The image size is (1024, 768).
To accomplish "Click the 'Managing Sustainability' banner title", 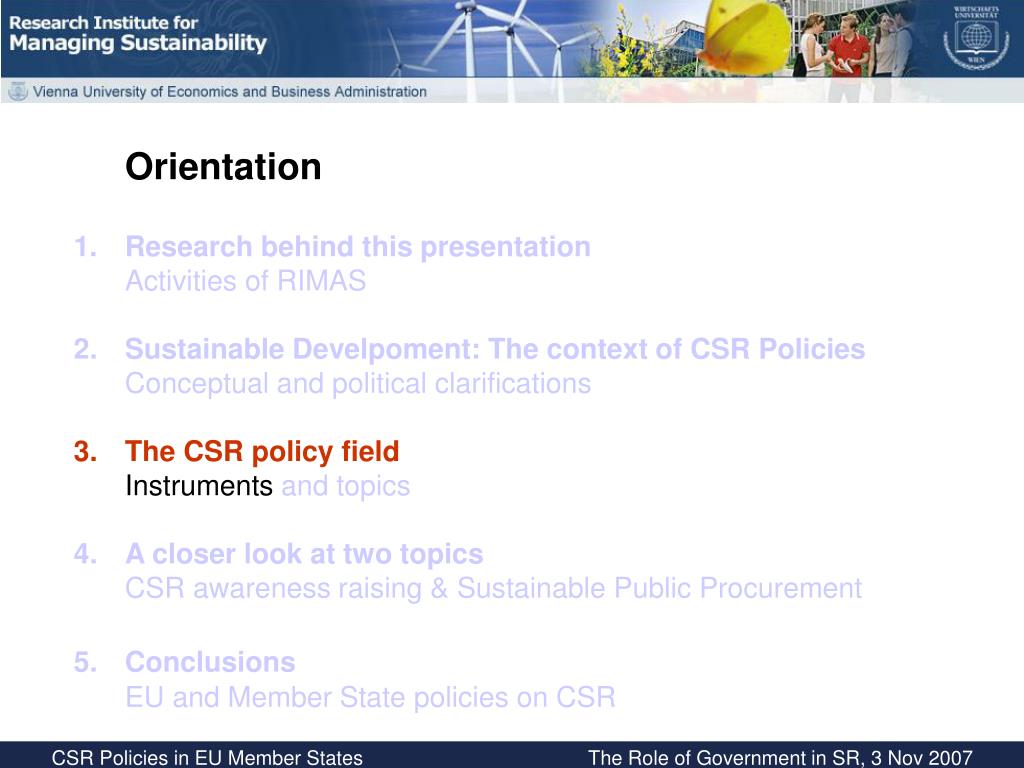I will click(x=138, y=44).
